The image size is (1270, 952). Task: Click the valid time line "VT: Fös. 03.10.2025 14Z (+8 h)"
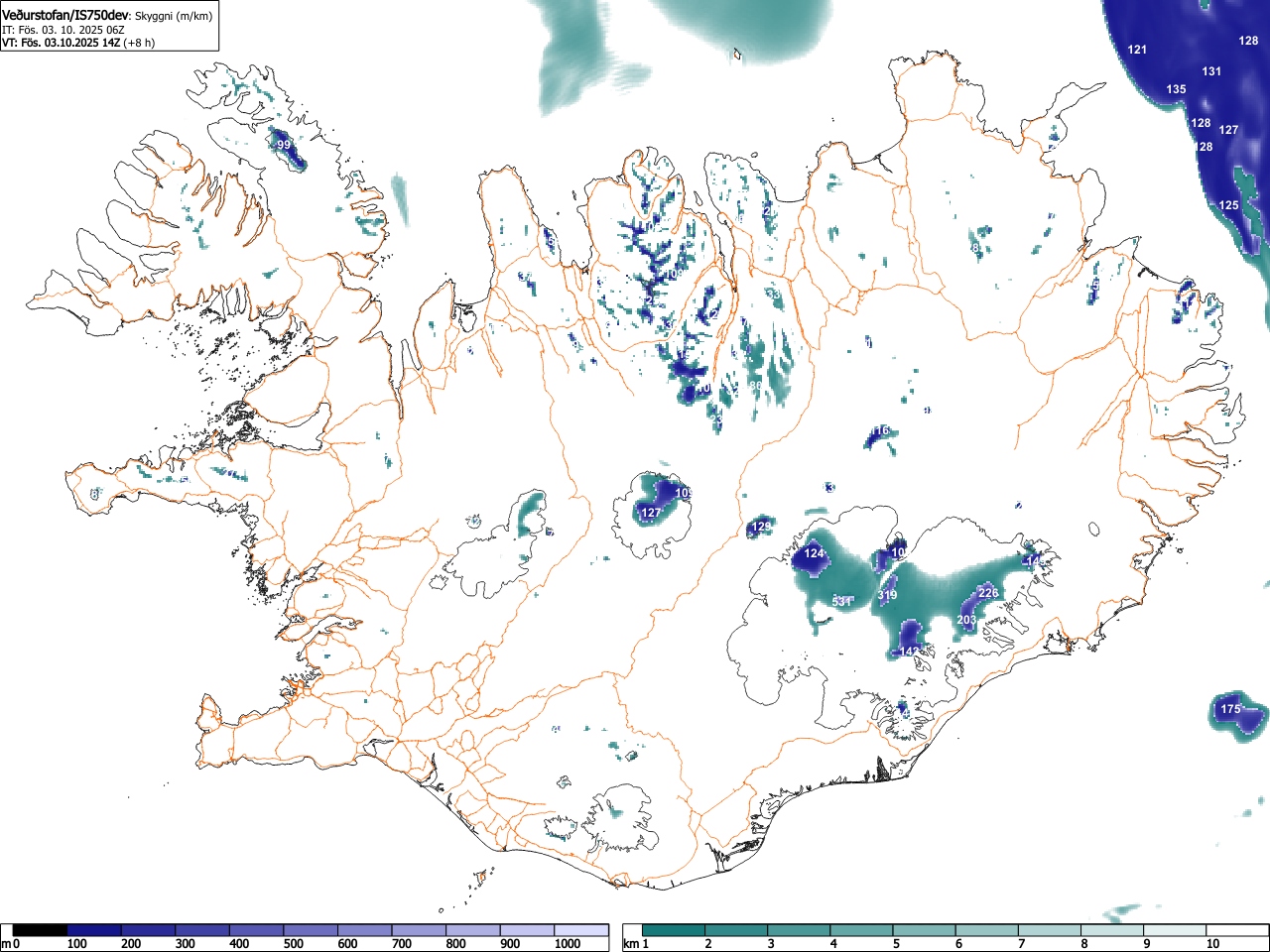78,43
